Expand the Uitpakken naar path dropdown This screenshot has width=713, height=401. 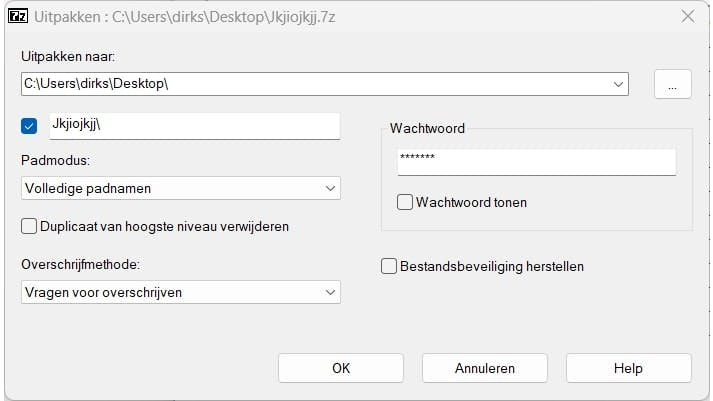(619, 85)
